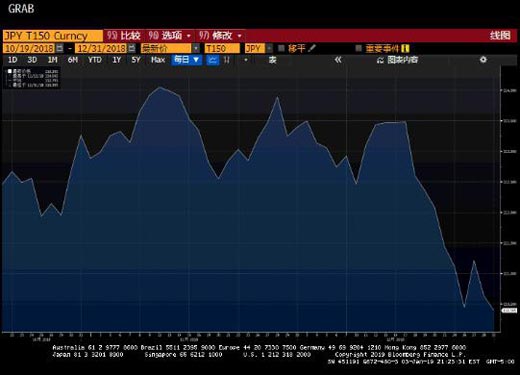
Task: Select the 1D range tab
Action: [x=12, y=60]
